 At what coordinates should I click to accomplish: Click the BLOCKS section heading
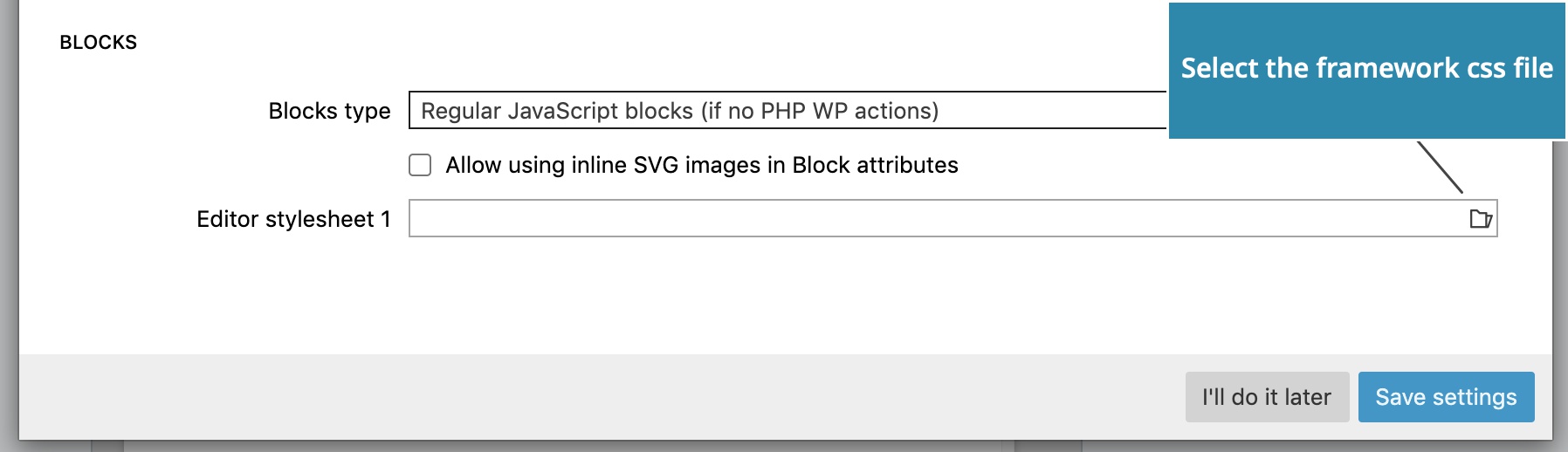point(99,42)
